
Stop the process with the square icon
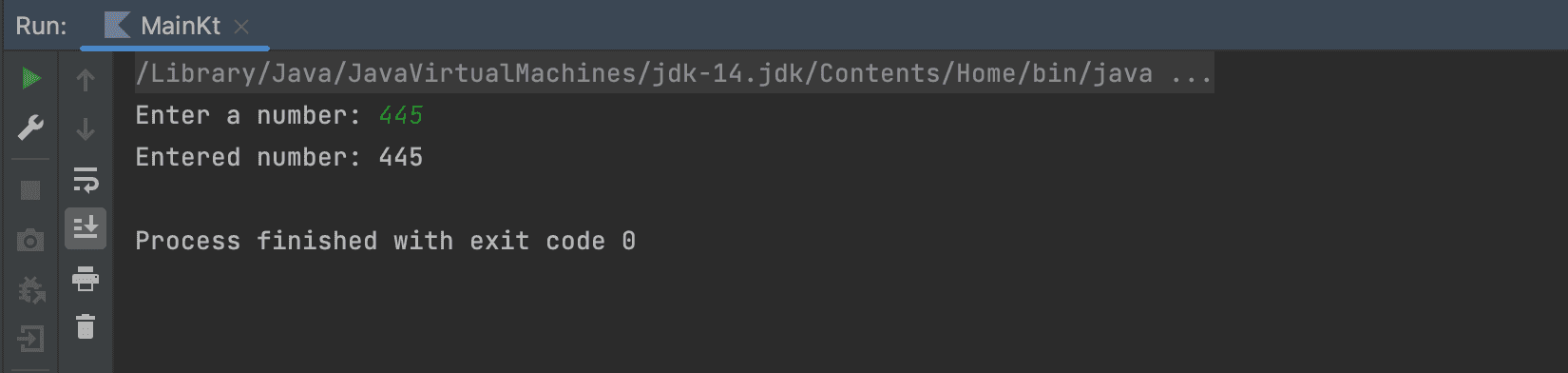30,190
